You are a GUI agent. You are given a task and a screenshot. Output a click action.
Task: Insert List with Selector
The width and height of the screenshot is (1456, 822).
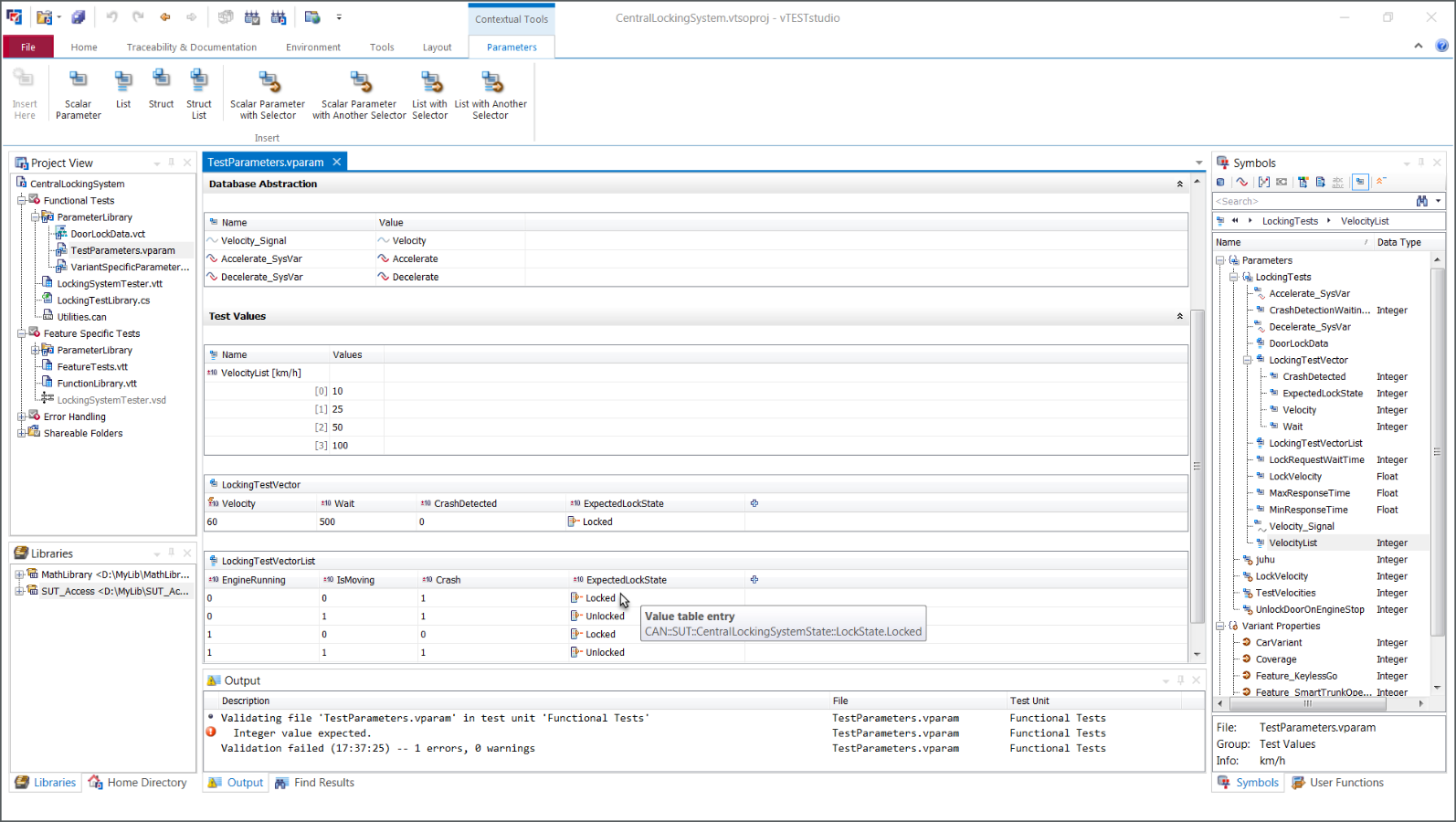pyautogui.click(x=430, y=94)
